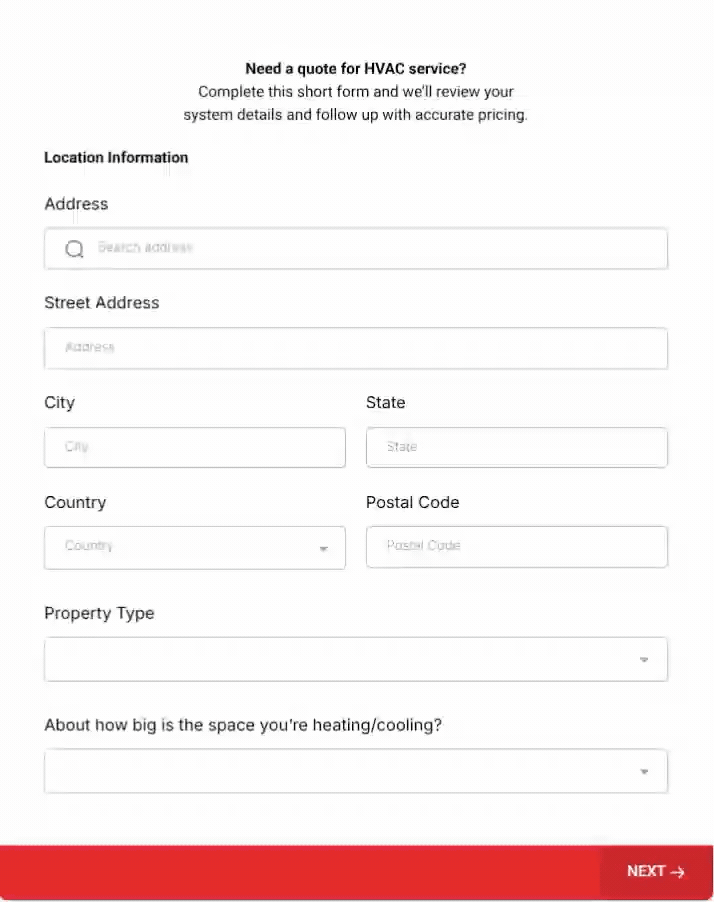Expand the Property Type dropdown field
Viewport: 714px width, 902px height.
pyautogui.click(x=340, y=660)
